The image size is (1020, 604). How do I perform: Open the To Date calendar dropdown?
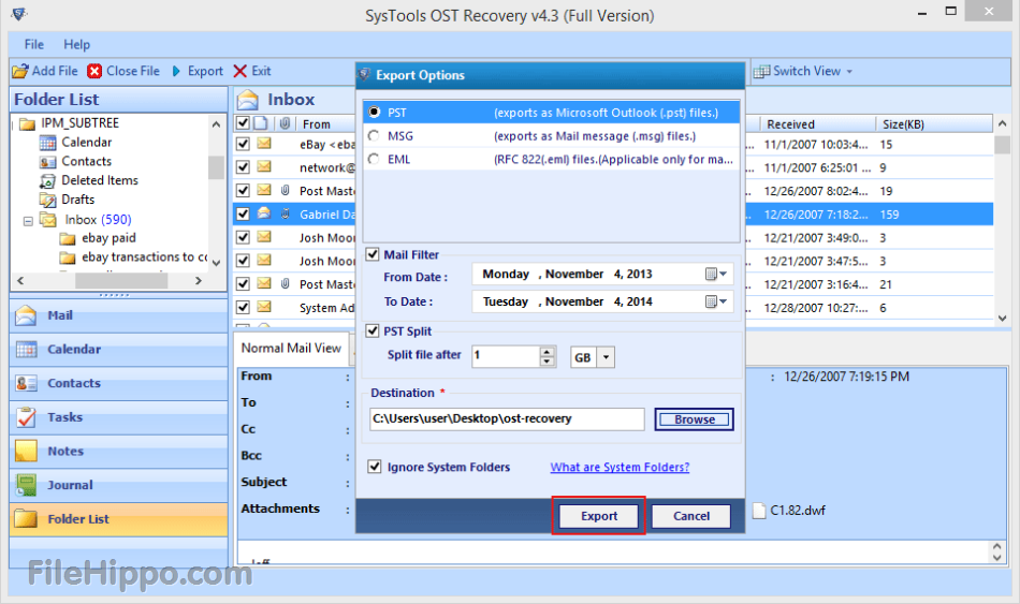716,302
